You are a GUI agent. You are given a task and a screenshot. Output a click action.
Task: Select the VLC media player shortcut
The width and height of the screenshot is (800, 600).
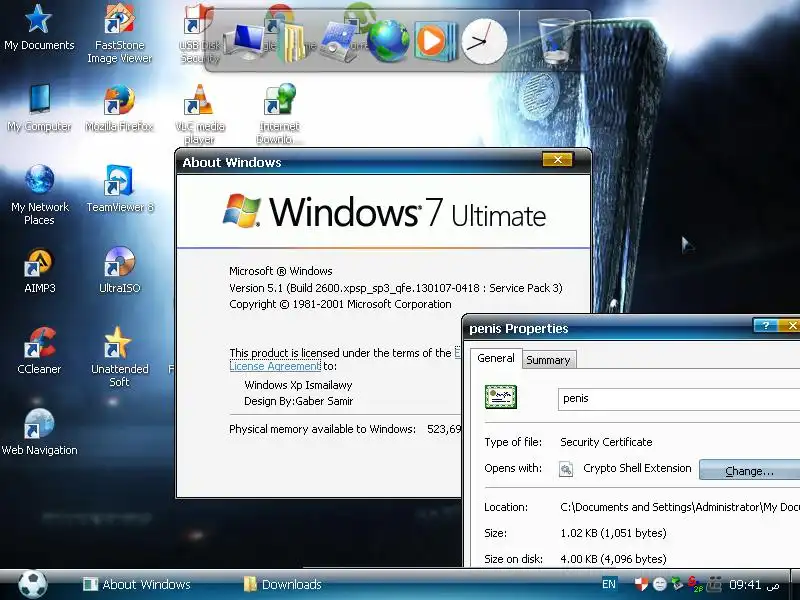point(199,114)
